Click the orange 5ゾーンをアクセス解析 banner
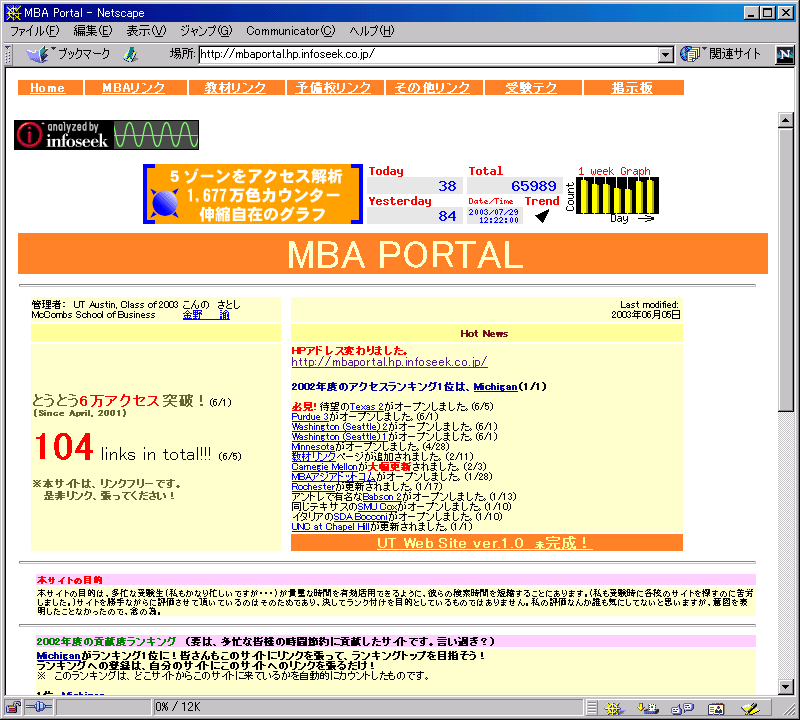This screenshot has width=800, height=720. [x=253, y=194]
